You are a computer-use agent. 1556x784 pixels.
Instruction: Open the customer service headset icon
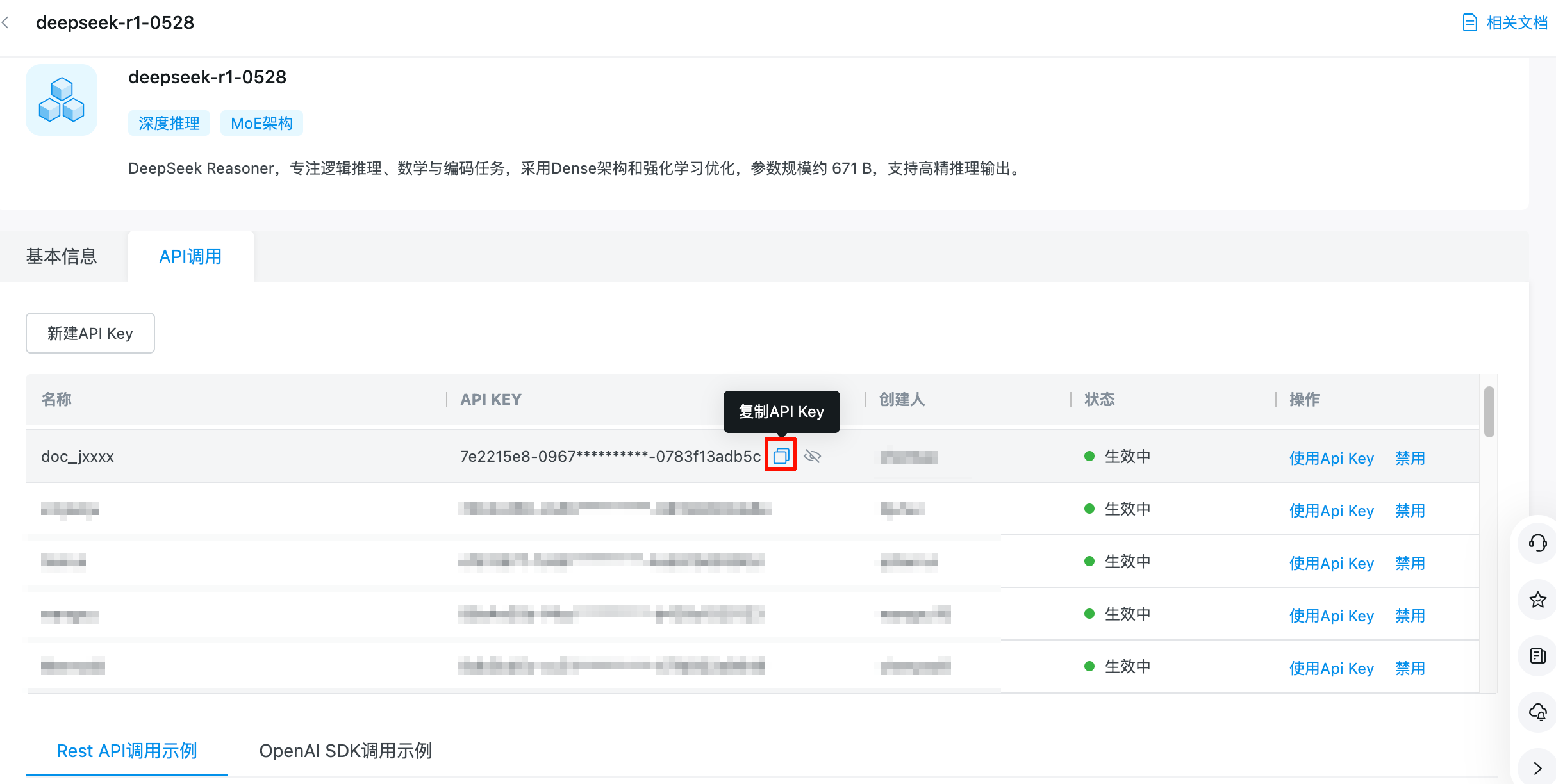tap(1537, 543)
